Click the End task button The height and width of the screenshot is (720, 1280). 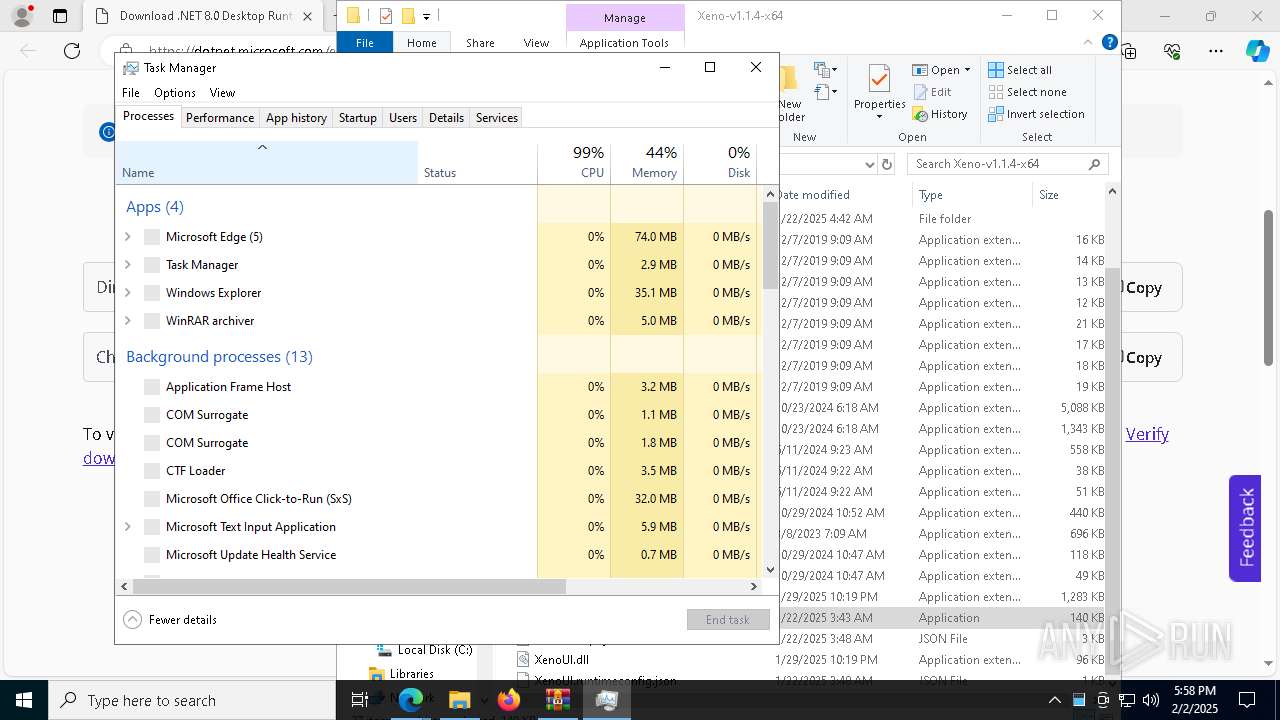[x=728, y=620]
